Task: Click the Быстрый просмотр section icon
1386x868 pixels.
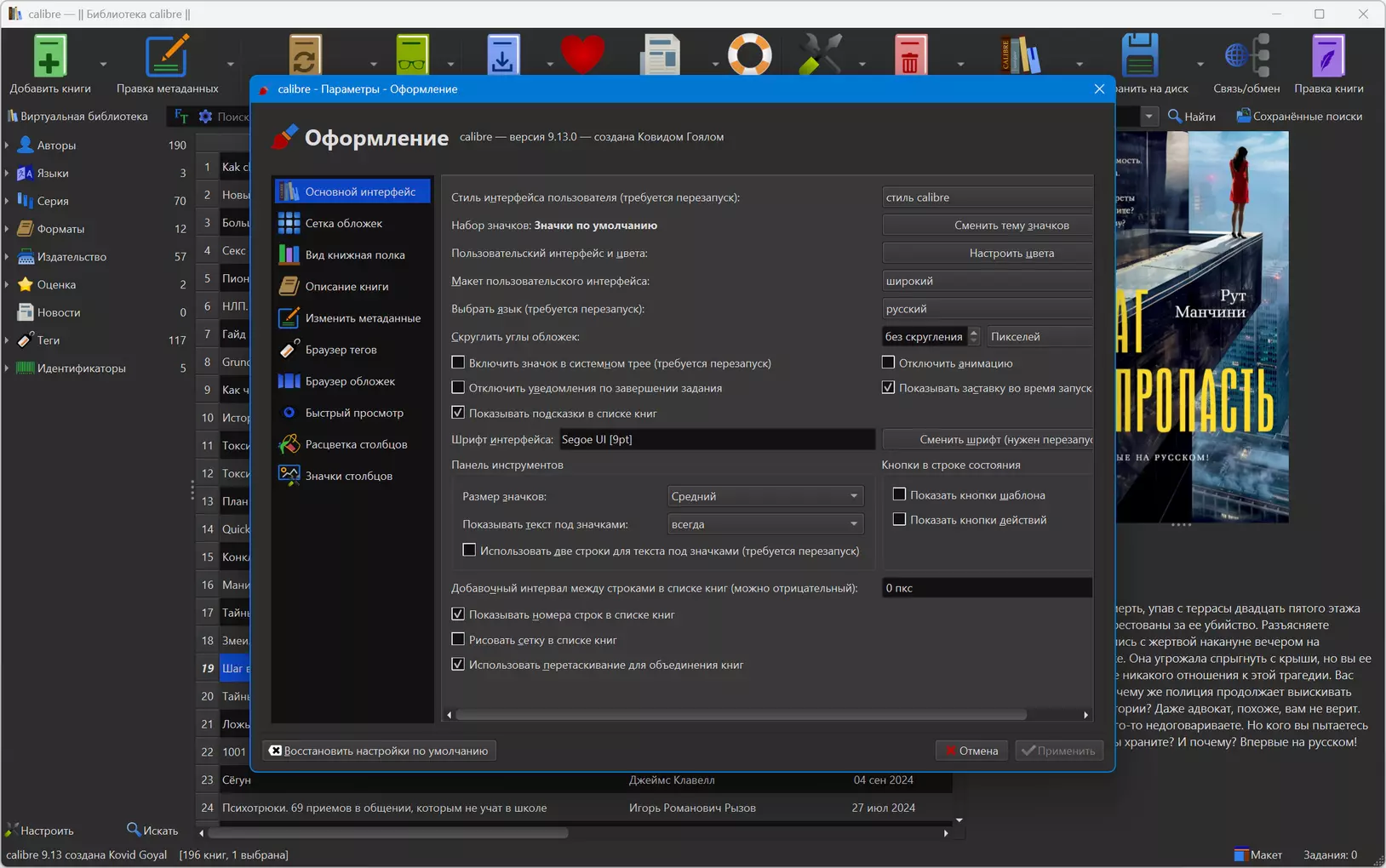Action: (x=289, y=413)
